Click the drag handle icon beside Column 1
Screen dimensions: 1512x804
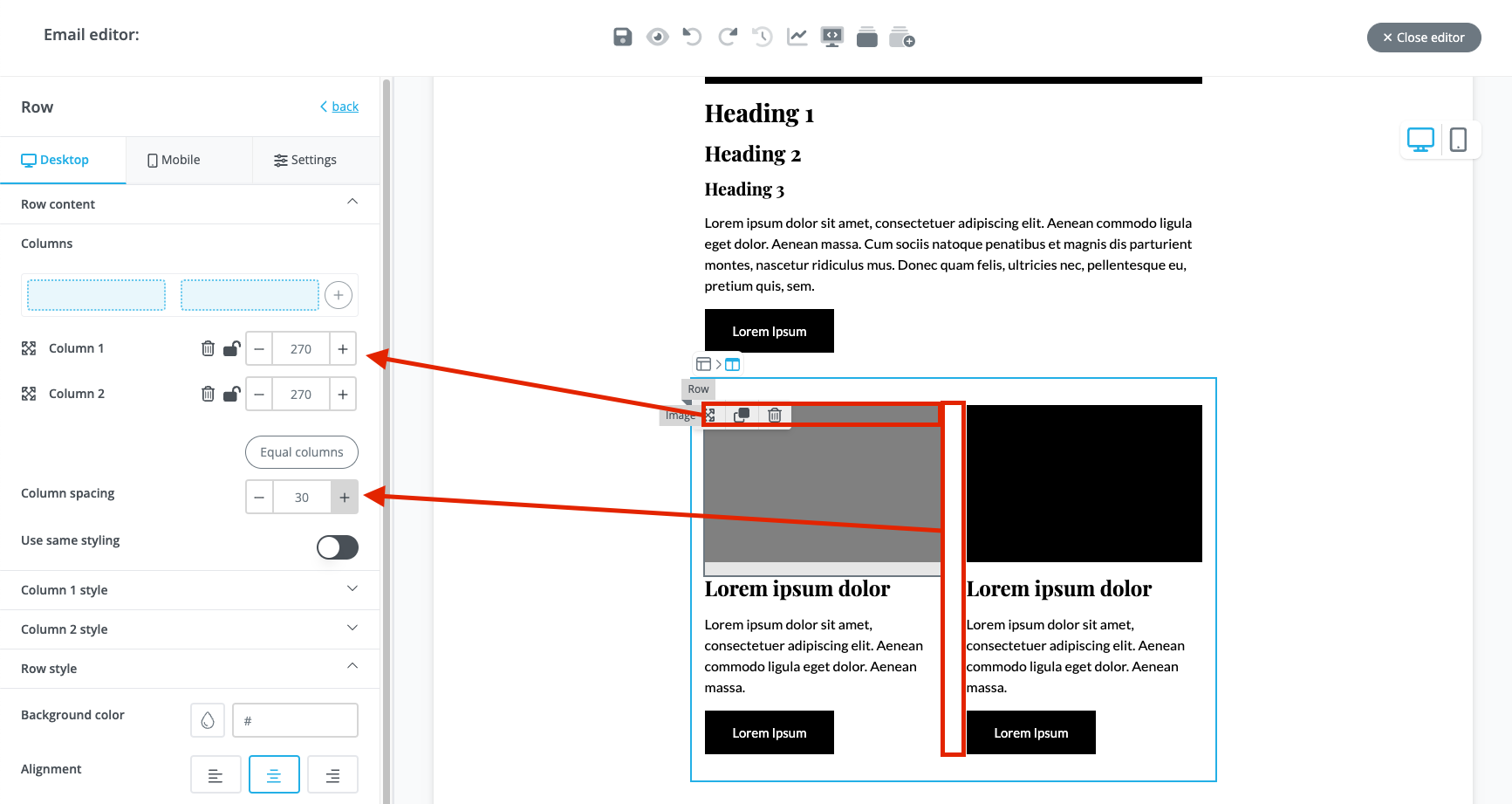29,348
